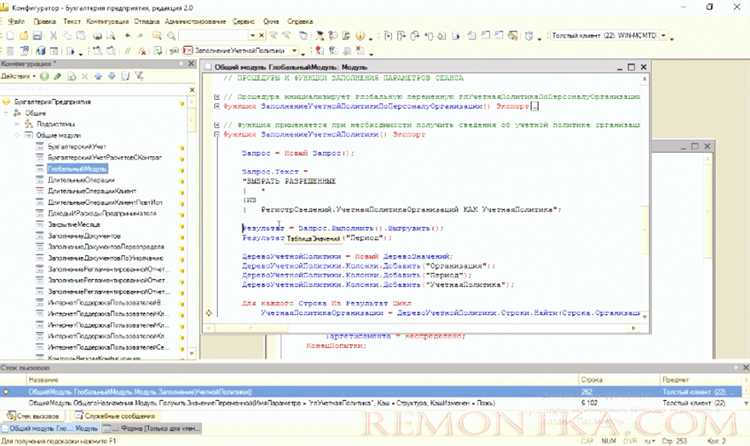This screenshot has height=446, width=750.
Task: Activate the Общий модуль window tab in taskbar
Action: (x=50, y=429)
